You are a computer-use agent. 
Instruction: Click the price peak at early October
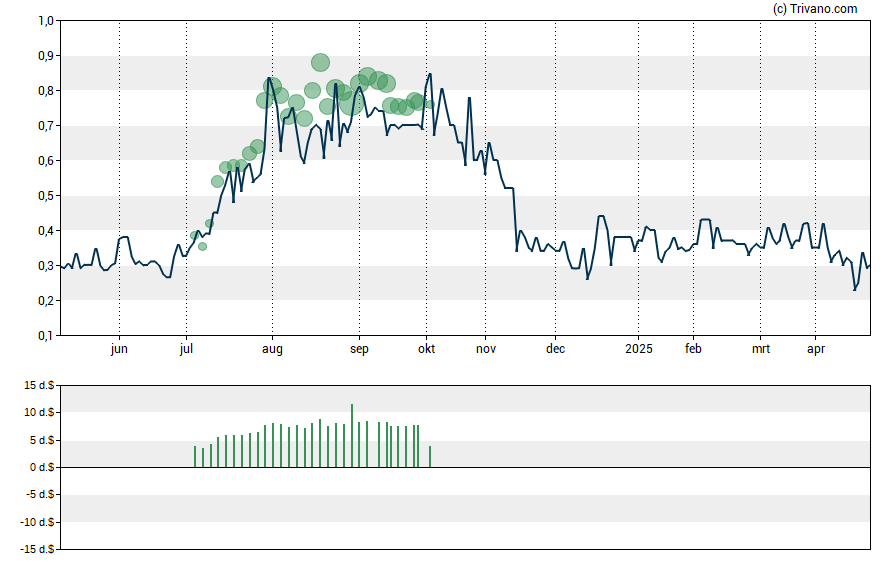point(430,74)
